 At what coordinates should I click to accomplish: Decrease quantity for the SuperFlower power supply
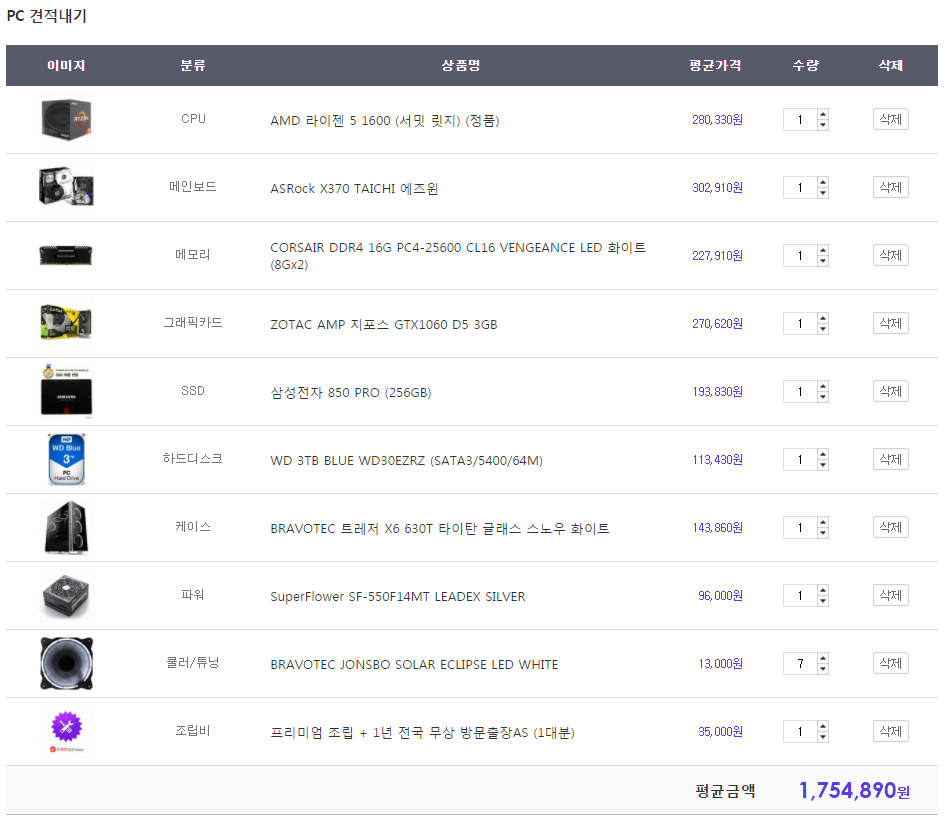tap(822, 601)
